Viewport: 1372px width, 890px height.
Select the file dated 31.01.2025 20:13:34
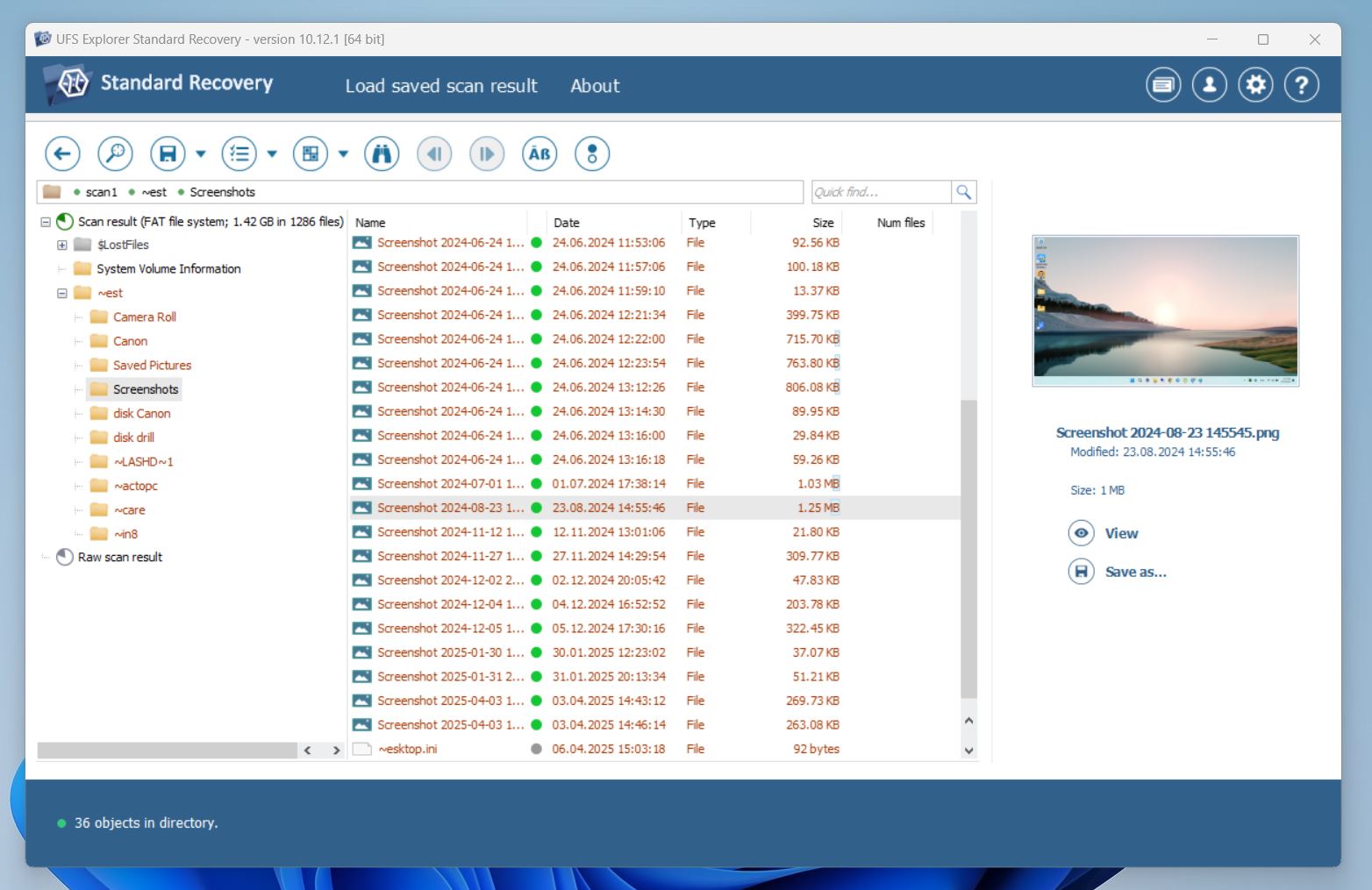654,677
